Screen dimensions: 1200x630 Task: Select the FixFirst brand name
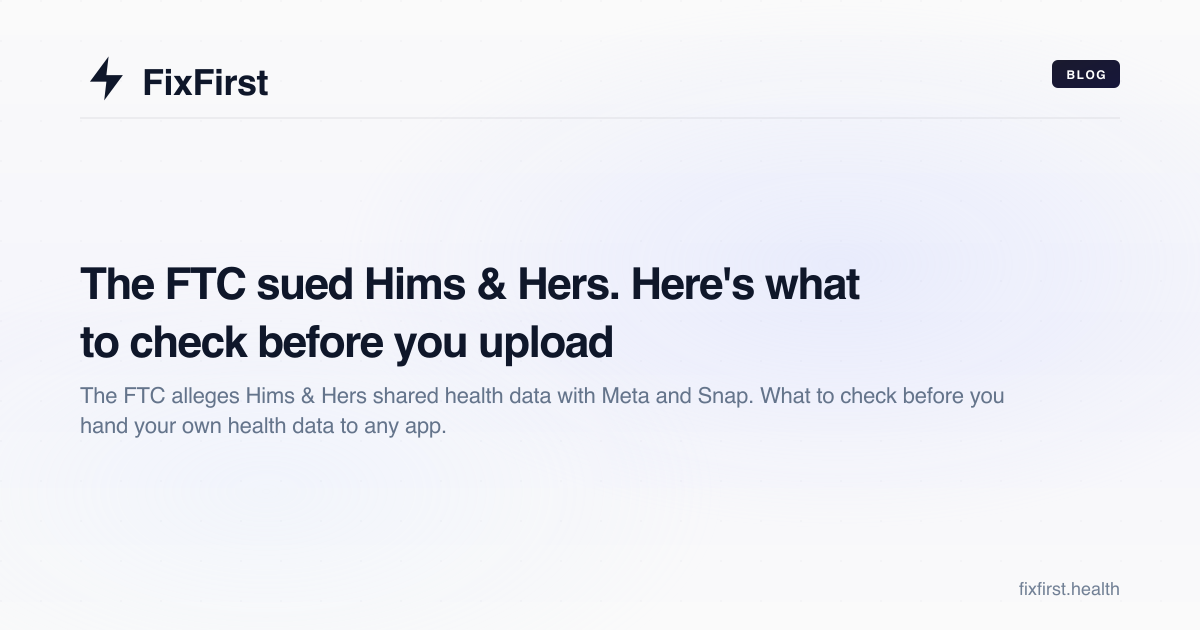coord(205,82)
